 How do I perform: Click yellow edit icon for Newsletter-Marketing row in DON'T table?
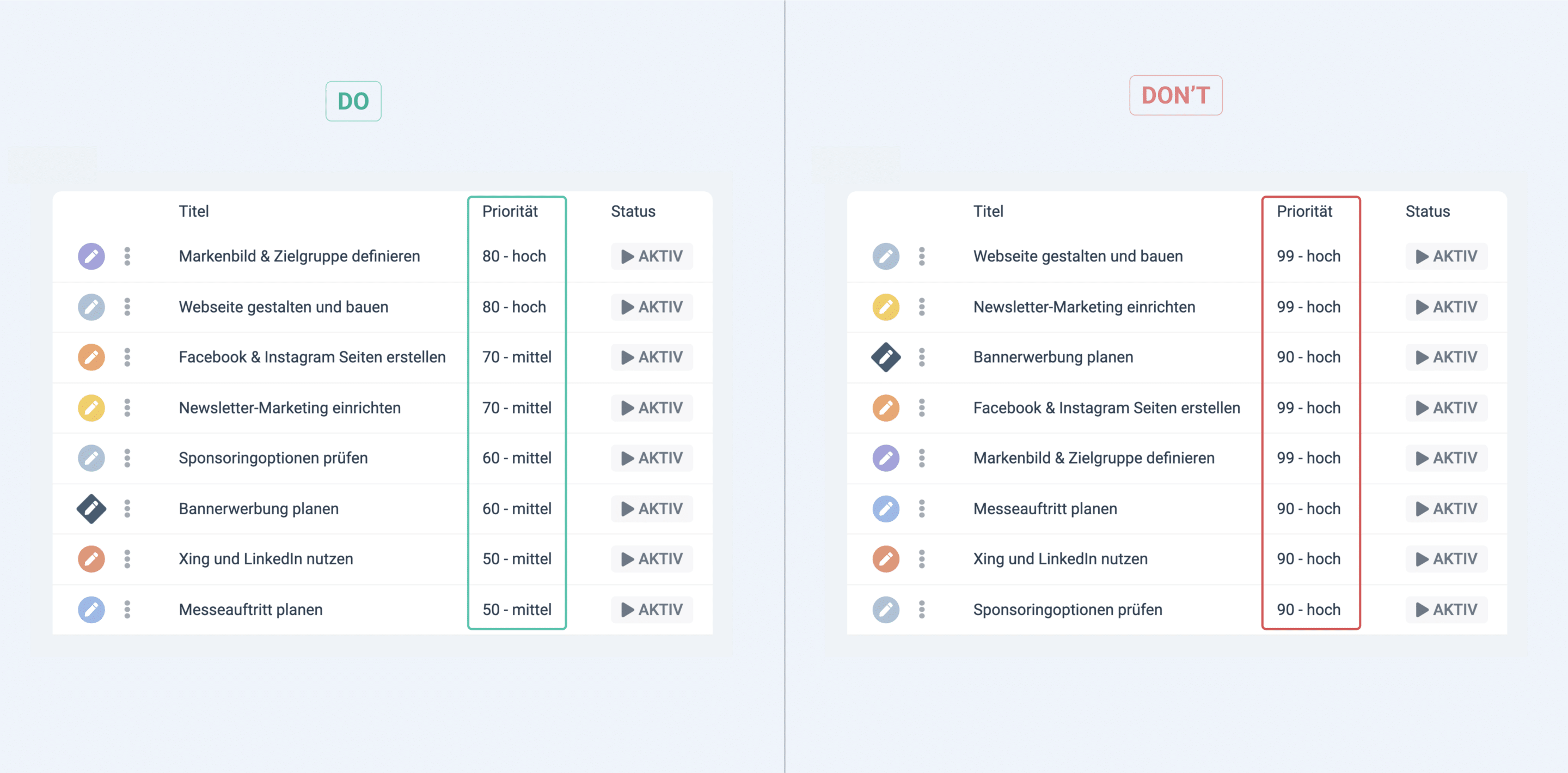pyautogui.click(x=886, y=307)
